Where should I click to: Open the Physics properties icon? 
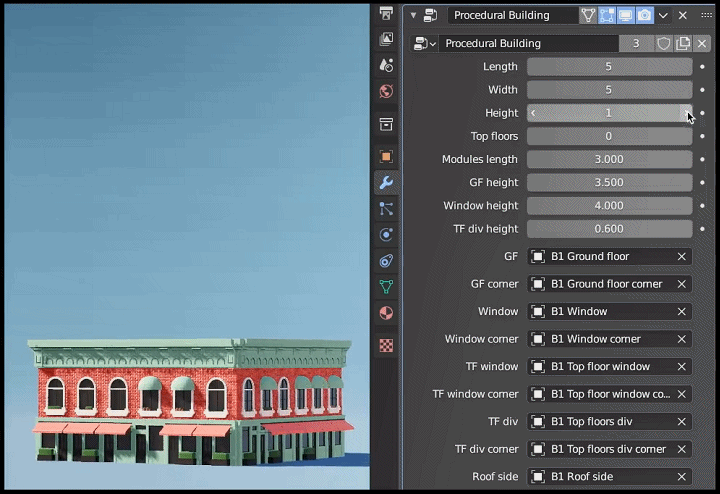coord(386,235)
